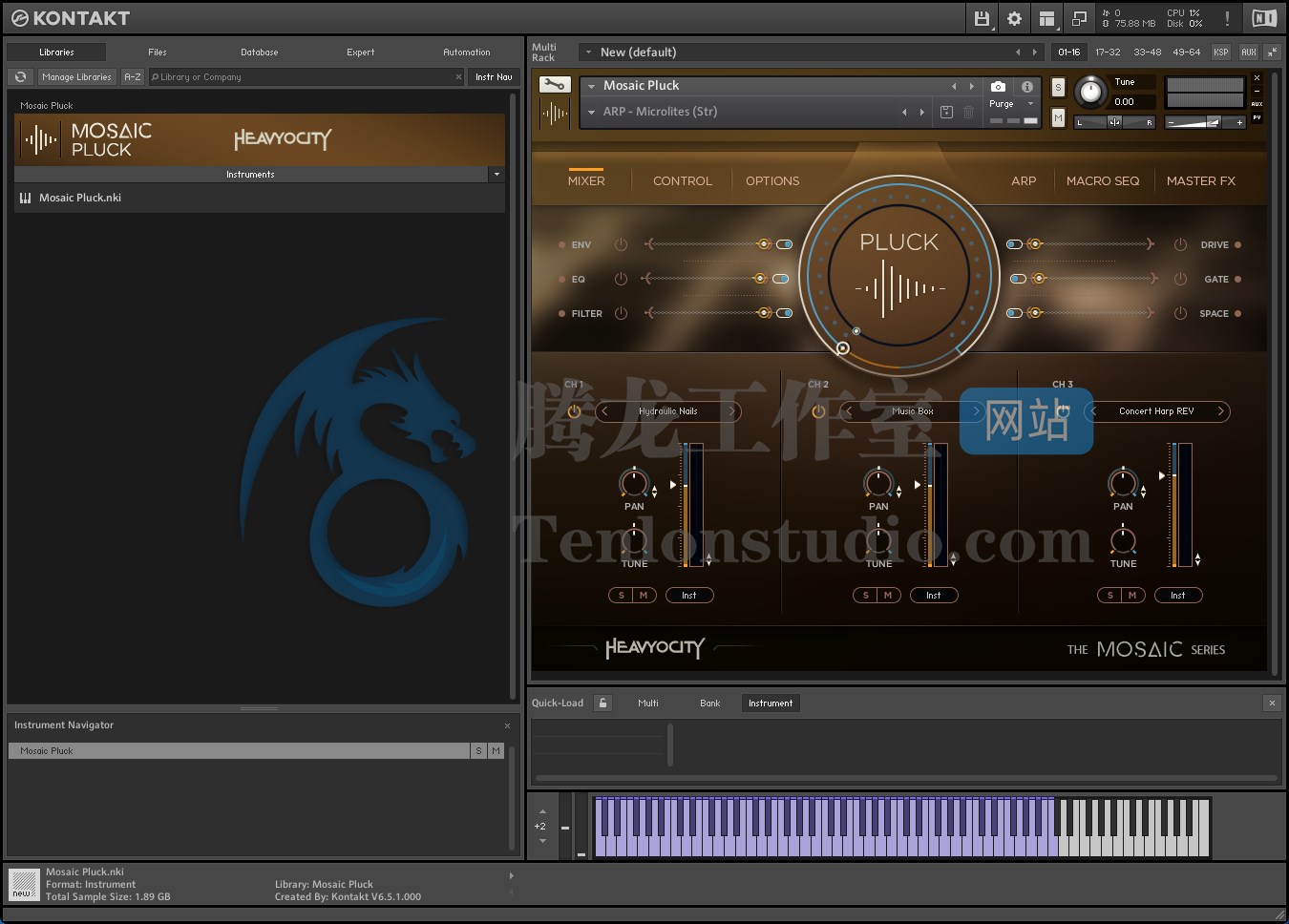
Task: Click the Manage Libraries button
Action: tap(76, 76)
